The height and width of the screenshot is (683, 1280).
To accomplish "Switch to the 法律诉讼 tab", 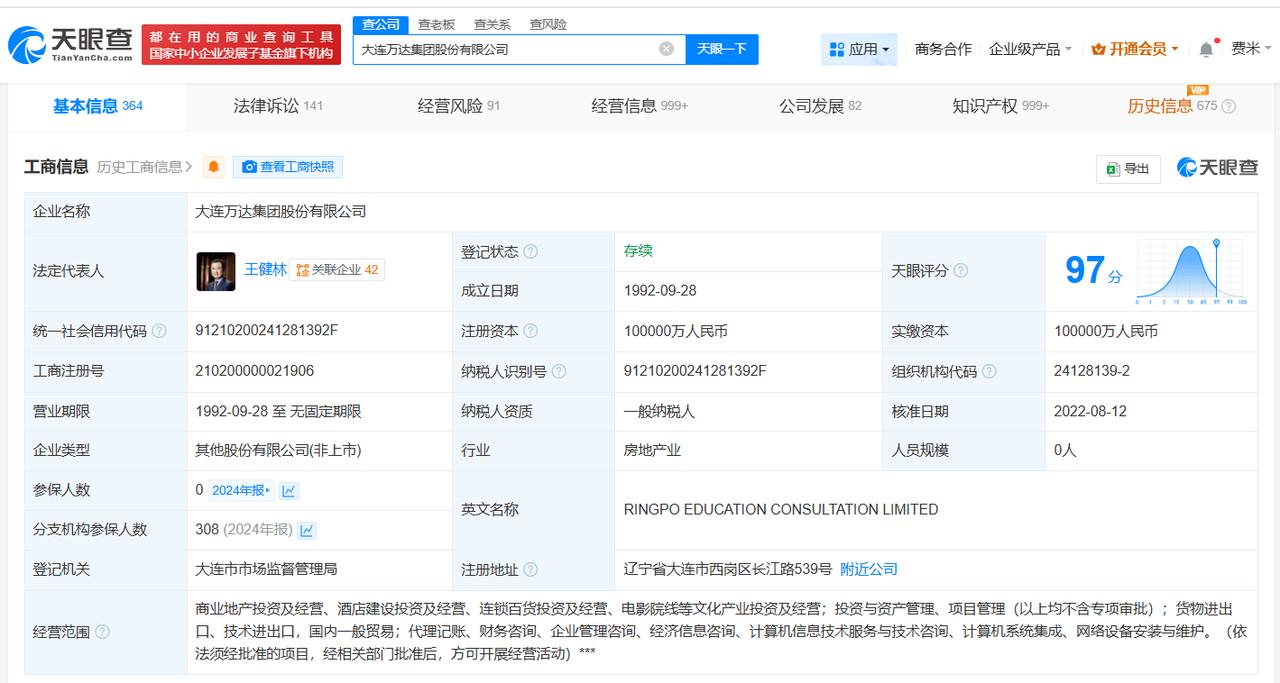I will click(x=278, y=106).
